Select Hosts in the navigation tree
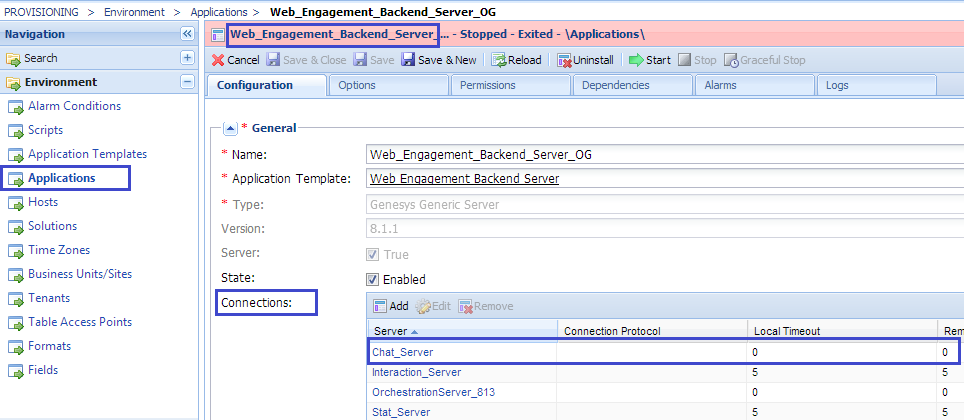Viewport: 965px width, 420px height. click(x=43, y=202)
